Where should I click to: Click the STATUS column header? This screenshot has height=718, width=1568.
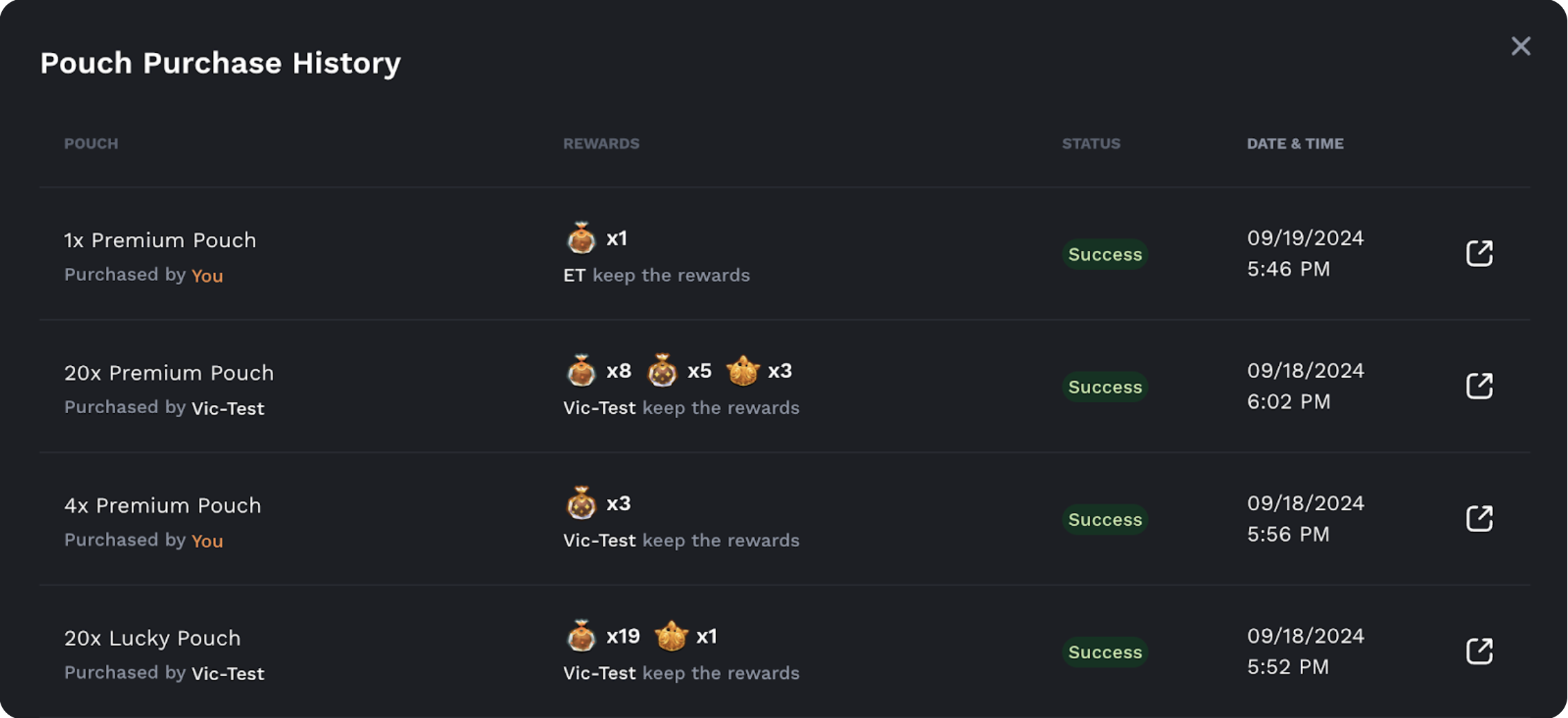[x=1091, y=143]
